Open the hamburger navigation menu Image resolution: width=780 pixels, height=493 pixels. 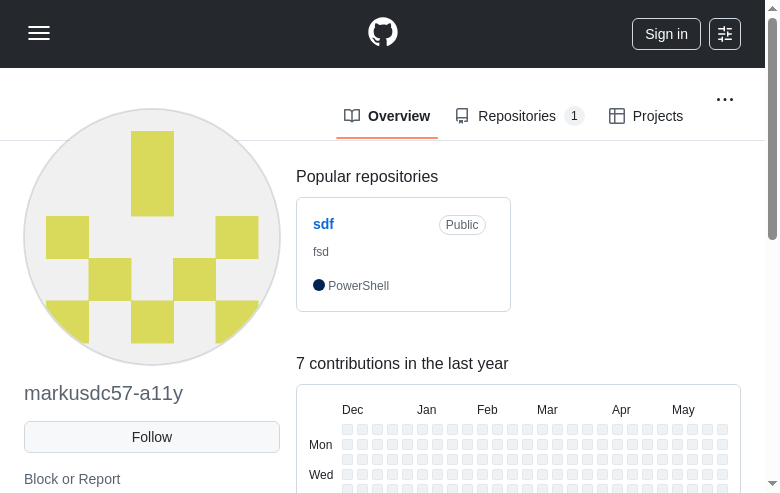point(39,33)
